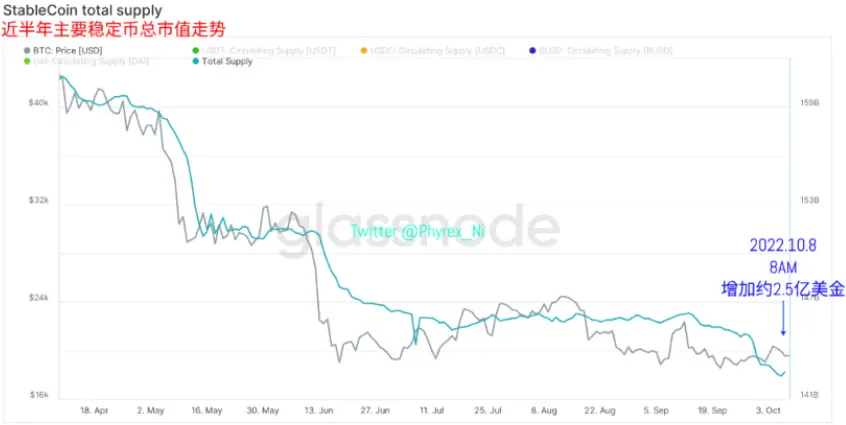Enable the USDC Circulating Supply legend series
Viewport: 846px width, 425px height.
tap(433, 51)
